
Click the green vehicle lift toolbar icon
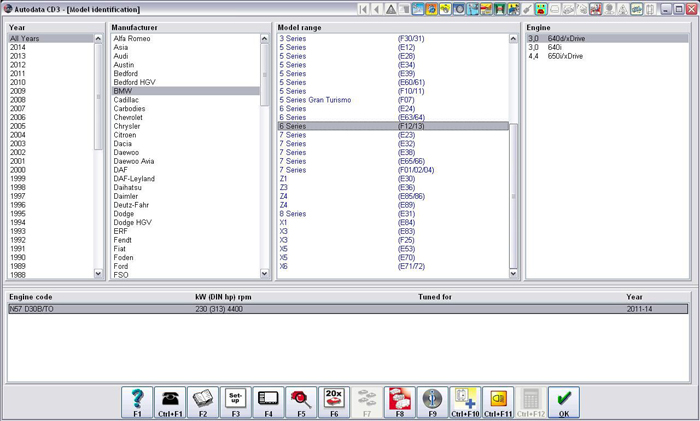[x=500, y=9]
